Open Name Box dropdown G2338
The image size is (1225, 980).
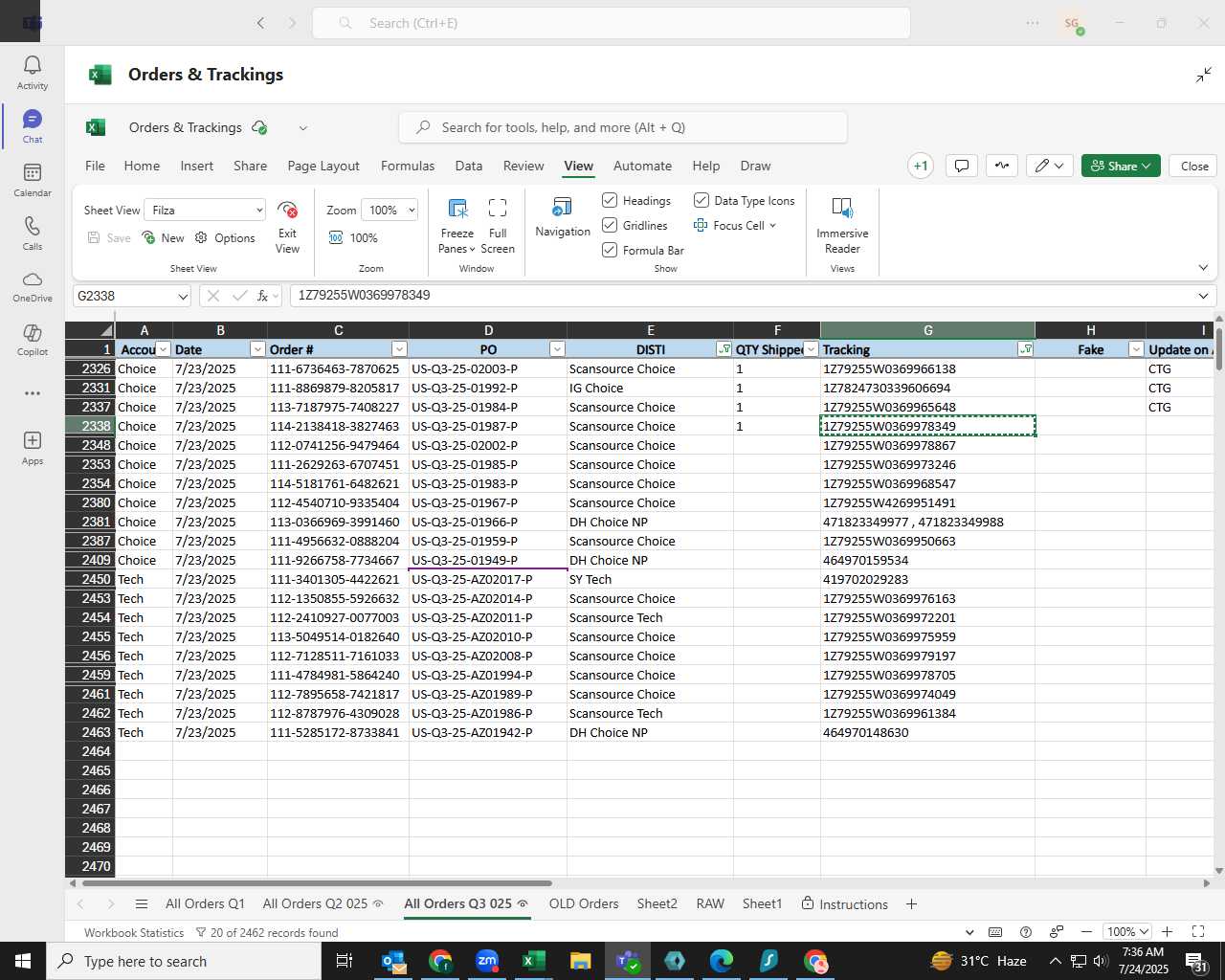(x=182, y=297)
